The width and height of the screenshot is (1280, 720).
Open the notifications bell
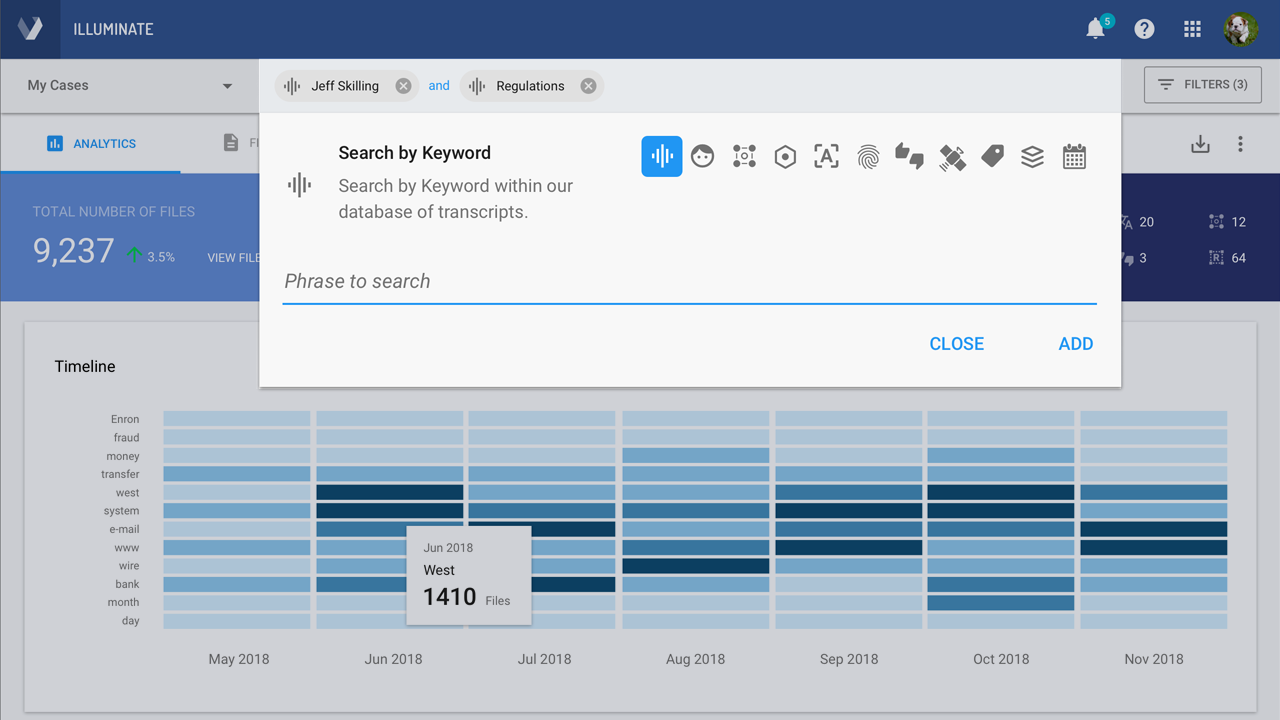pos(1096,29)
